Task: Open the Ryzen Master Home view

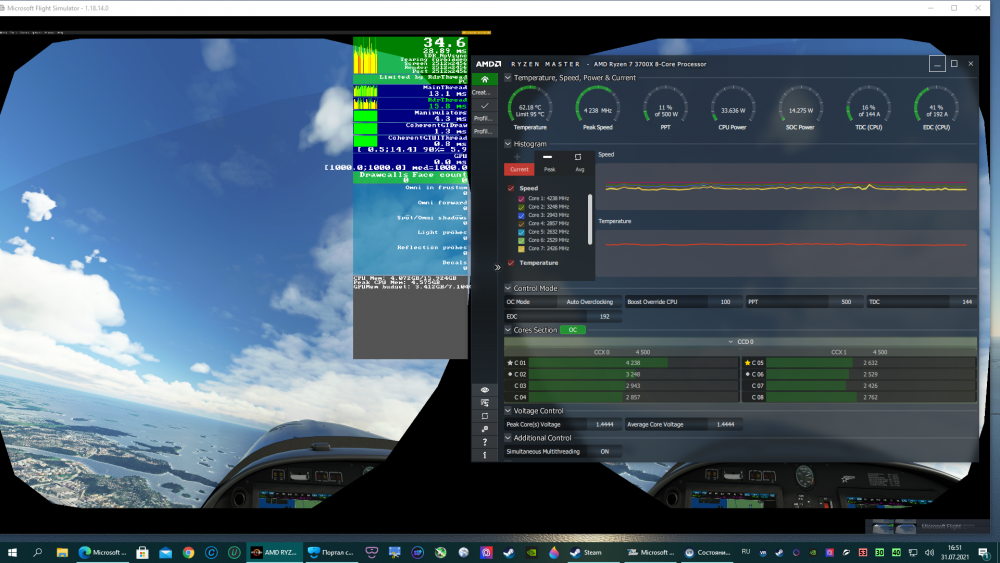Action: tap(485, 80)
